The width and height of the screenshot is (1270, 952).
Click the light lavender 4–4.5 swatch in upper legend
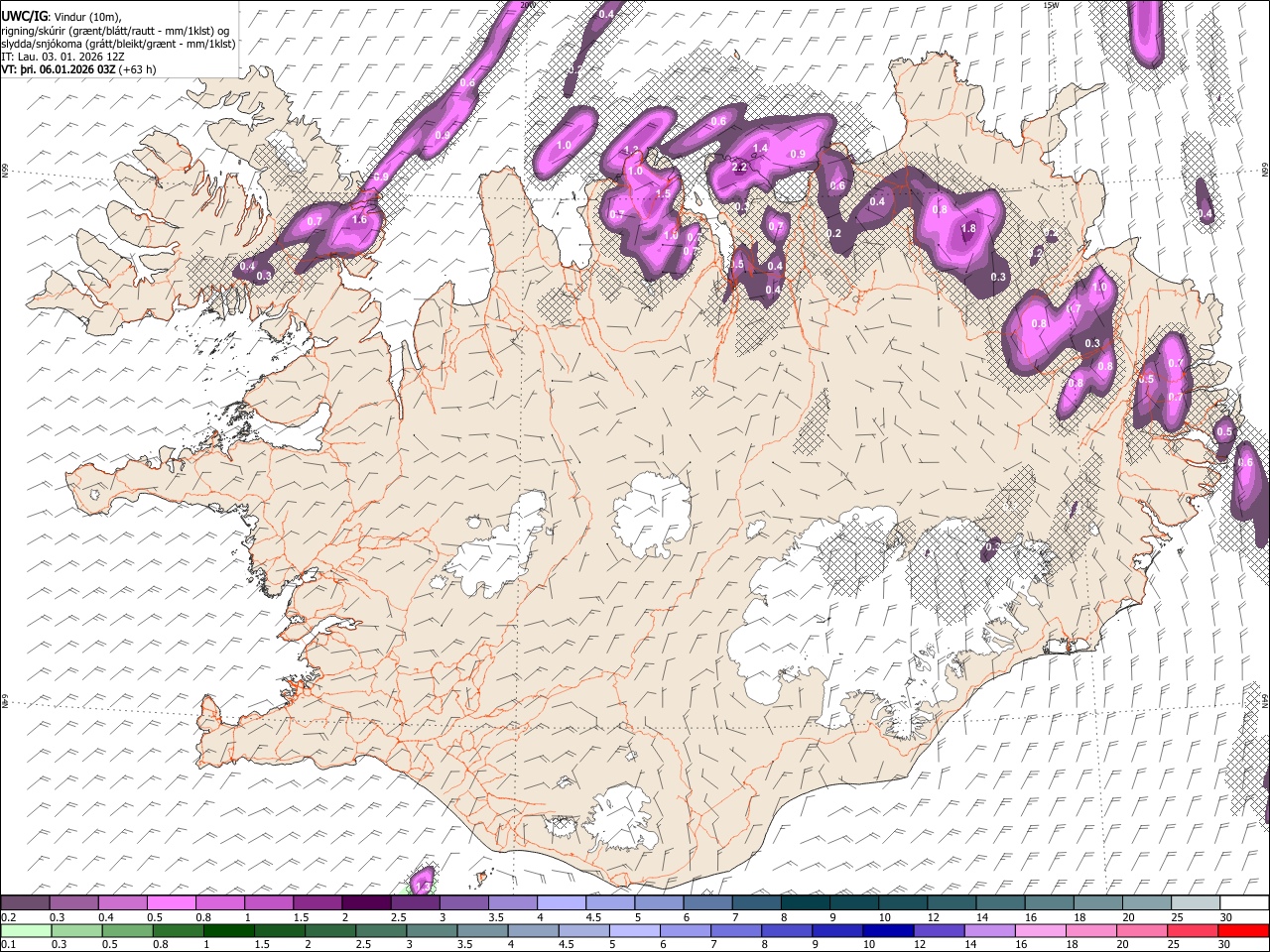(x=562, y=902)
